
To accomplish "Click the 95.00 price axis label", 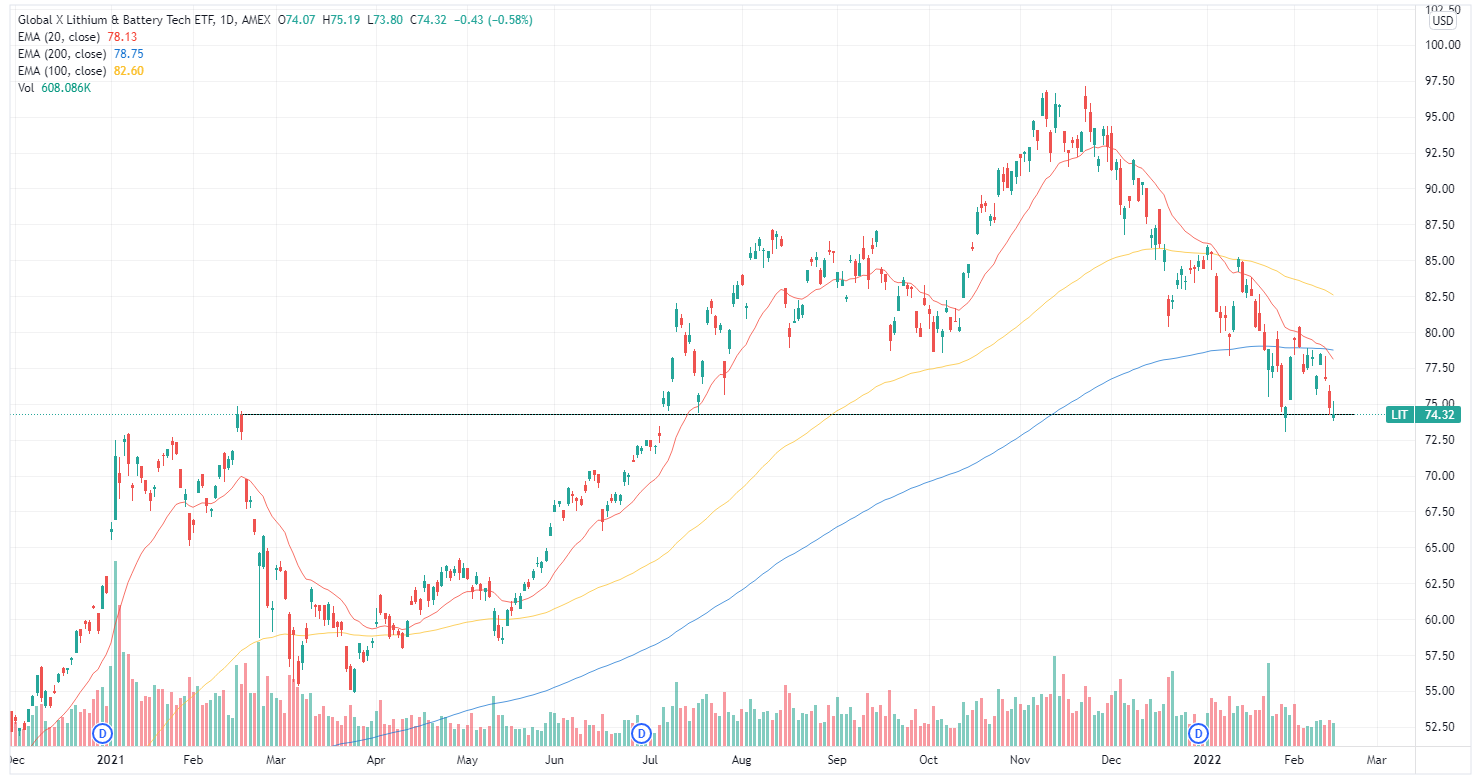I will pos(1441,117).
